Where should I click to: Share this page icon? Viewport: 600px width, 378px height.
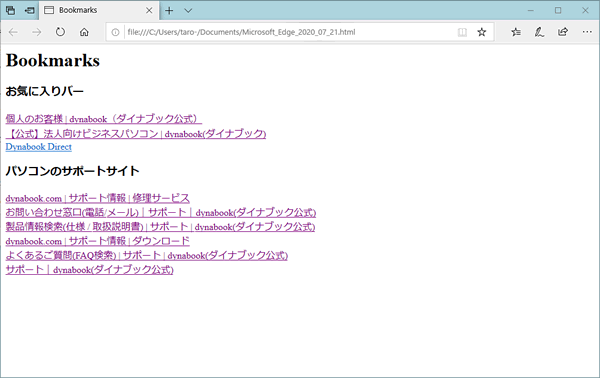[563, 32]
